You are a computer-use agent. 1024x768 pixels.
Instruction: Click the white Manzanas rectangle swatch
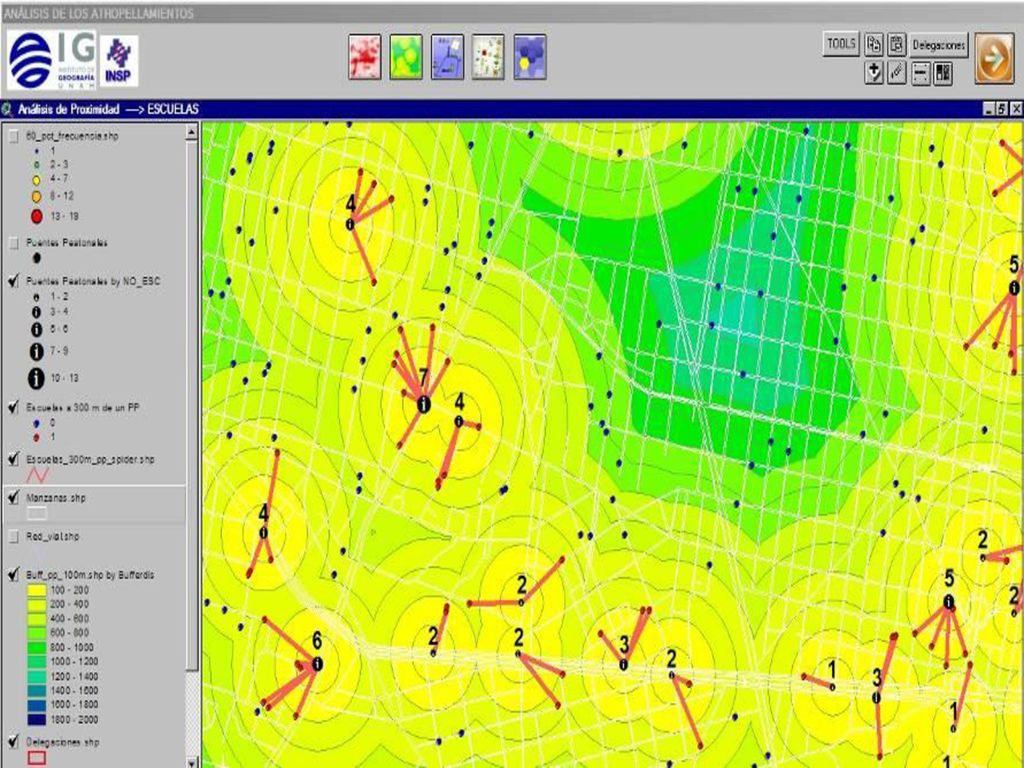coord(37,513)
